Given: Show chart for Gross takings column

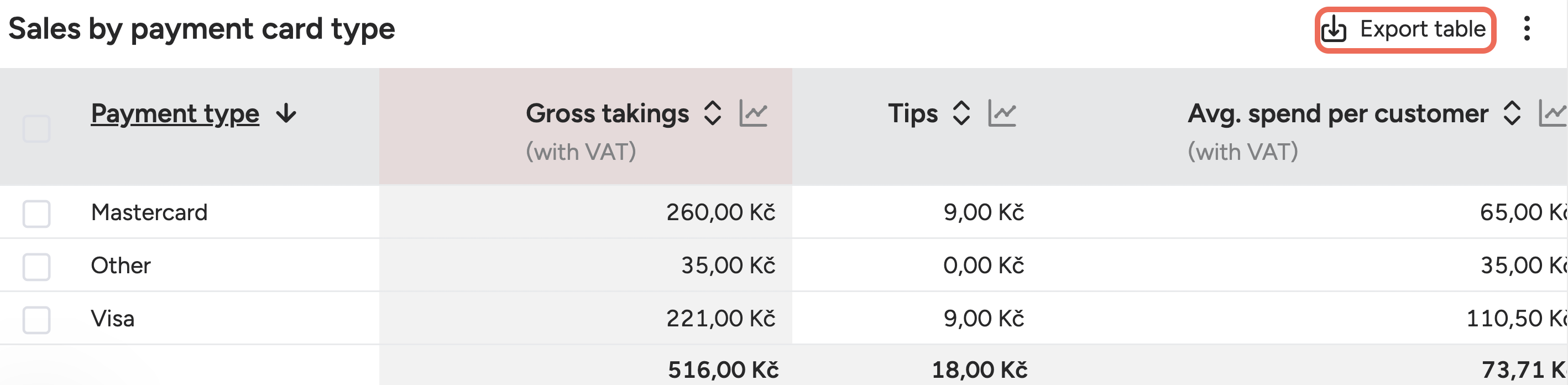Looking at the screenshot, I should coord(754,113).
